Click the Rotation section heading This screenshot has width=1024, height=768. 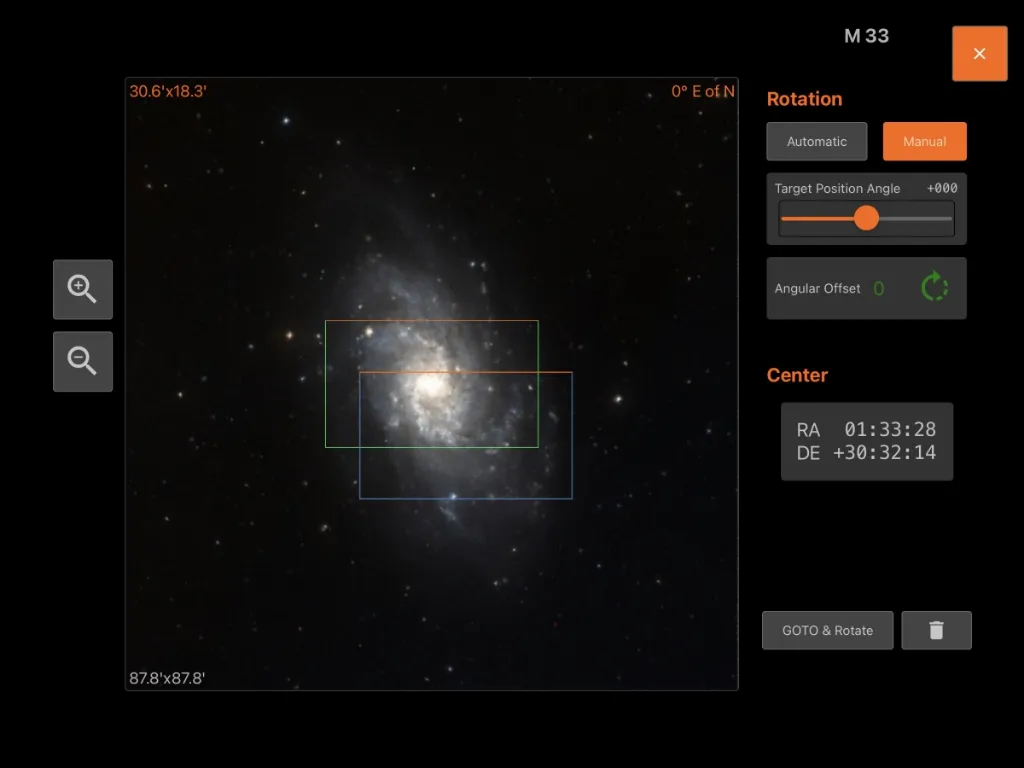805,99
